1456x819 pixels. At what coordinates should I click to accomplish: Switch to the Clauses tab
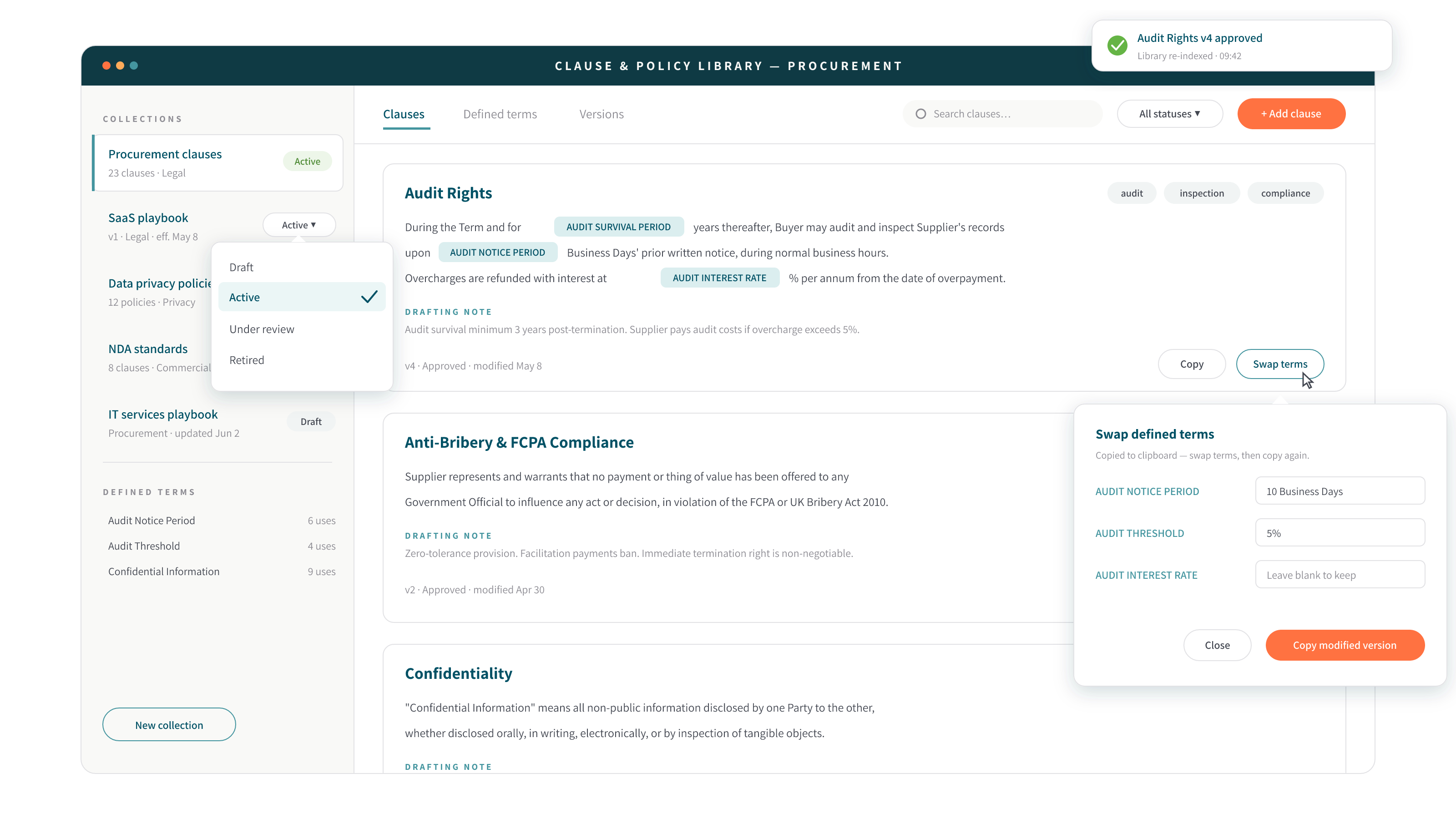pyautogui.click(x=404, y=114)
